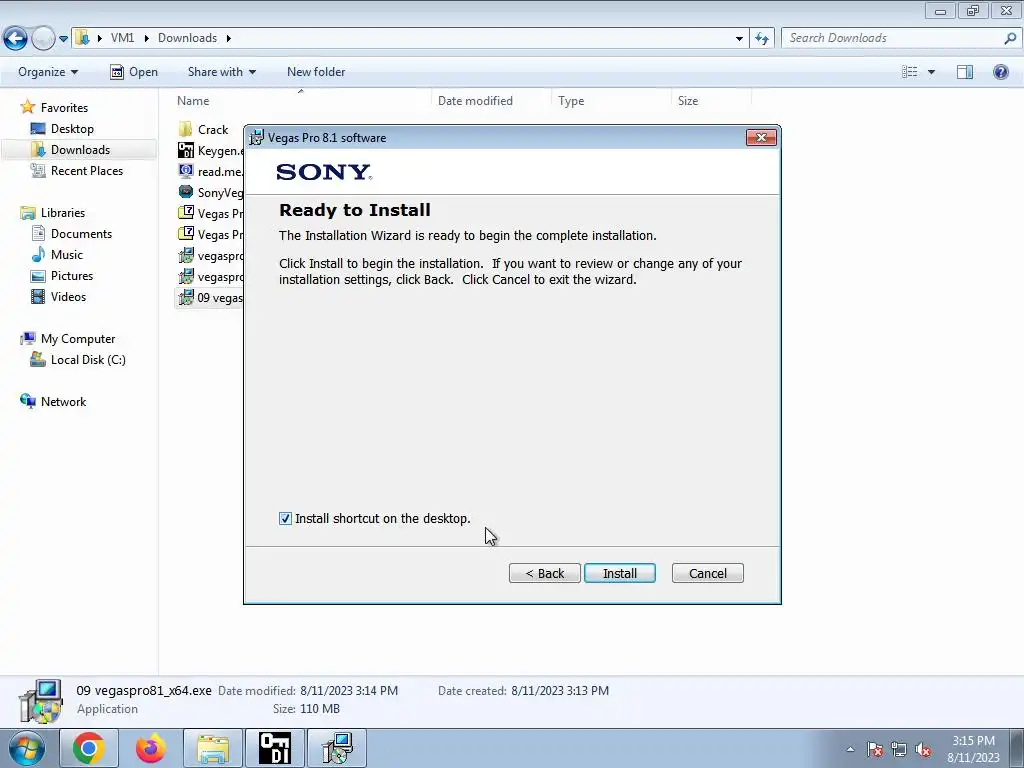Expand the arrow before VM1 breadcrumb

coord(99,38)
